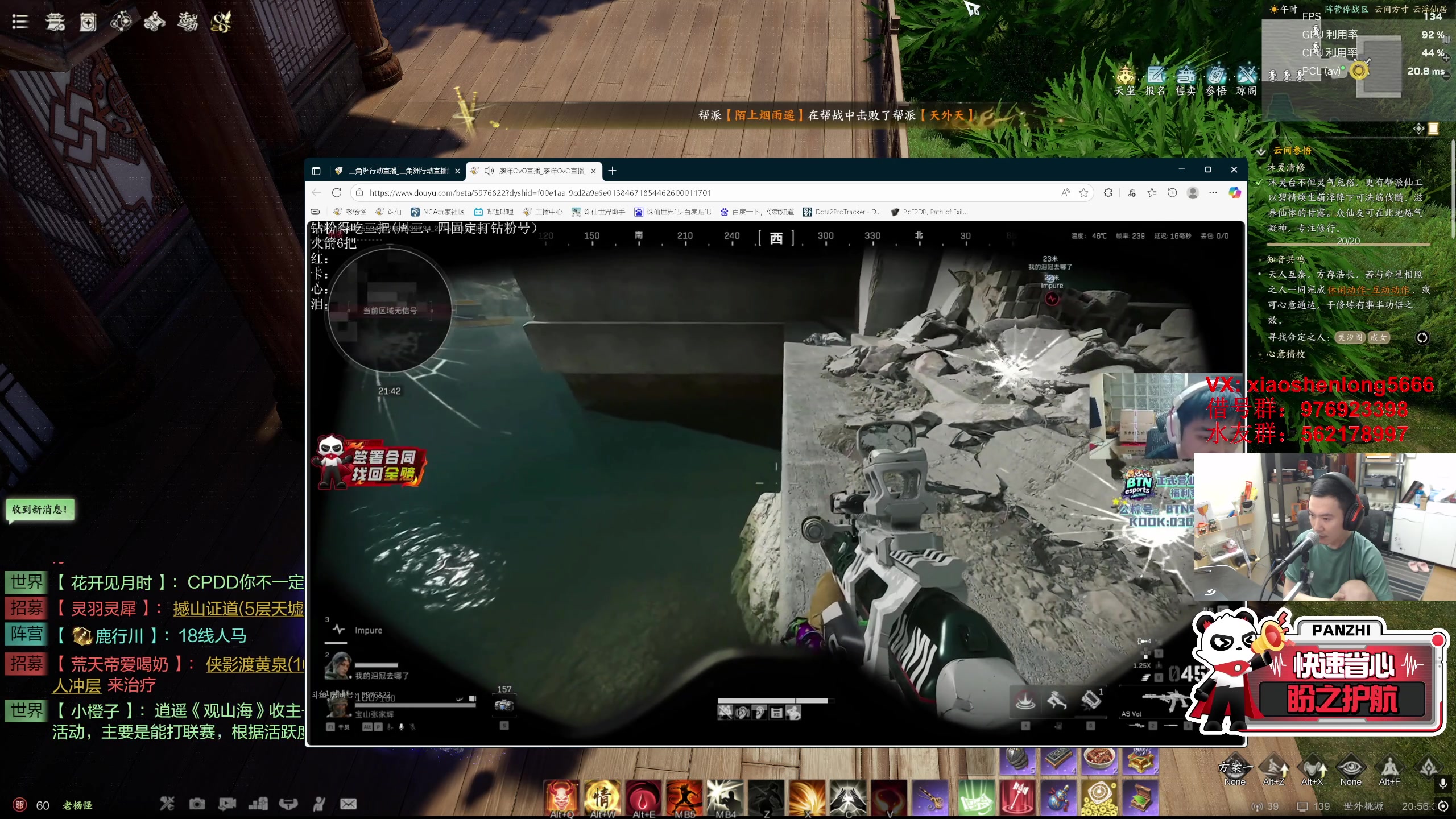The image size is (1456, 819).
Task: Toggle the game voice microphone icon
Action: click(1442, 784)
